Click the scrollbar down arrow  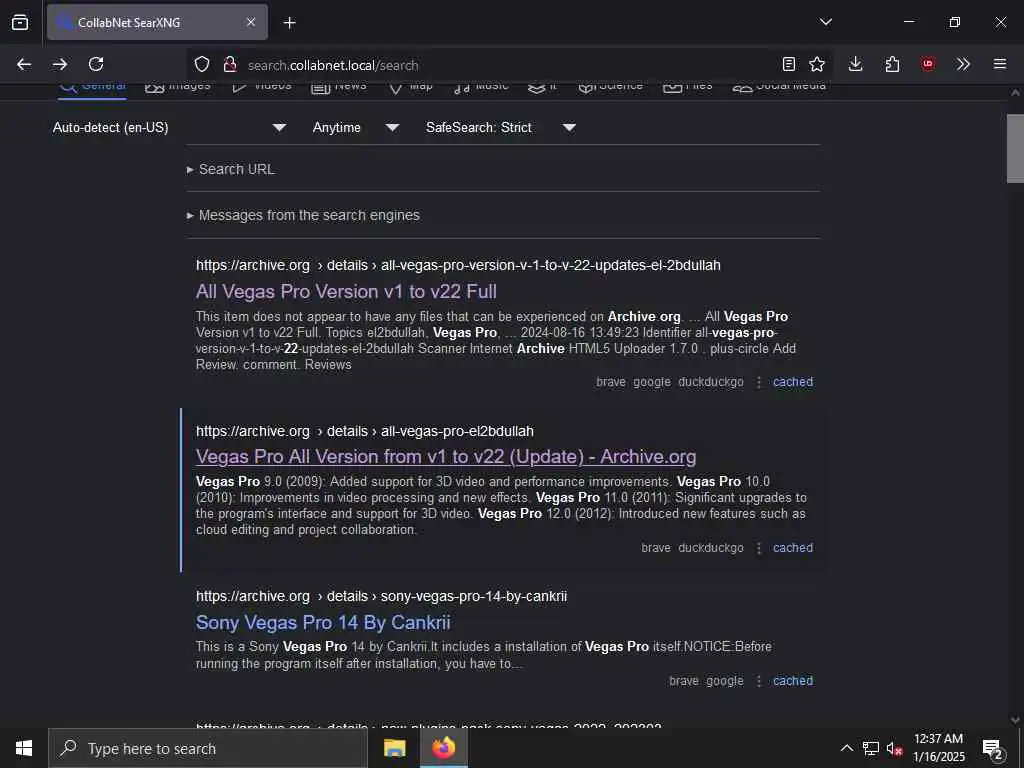point(1015,720)
